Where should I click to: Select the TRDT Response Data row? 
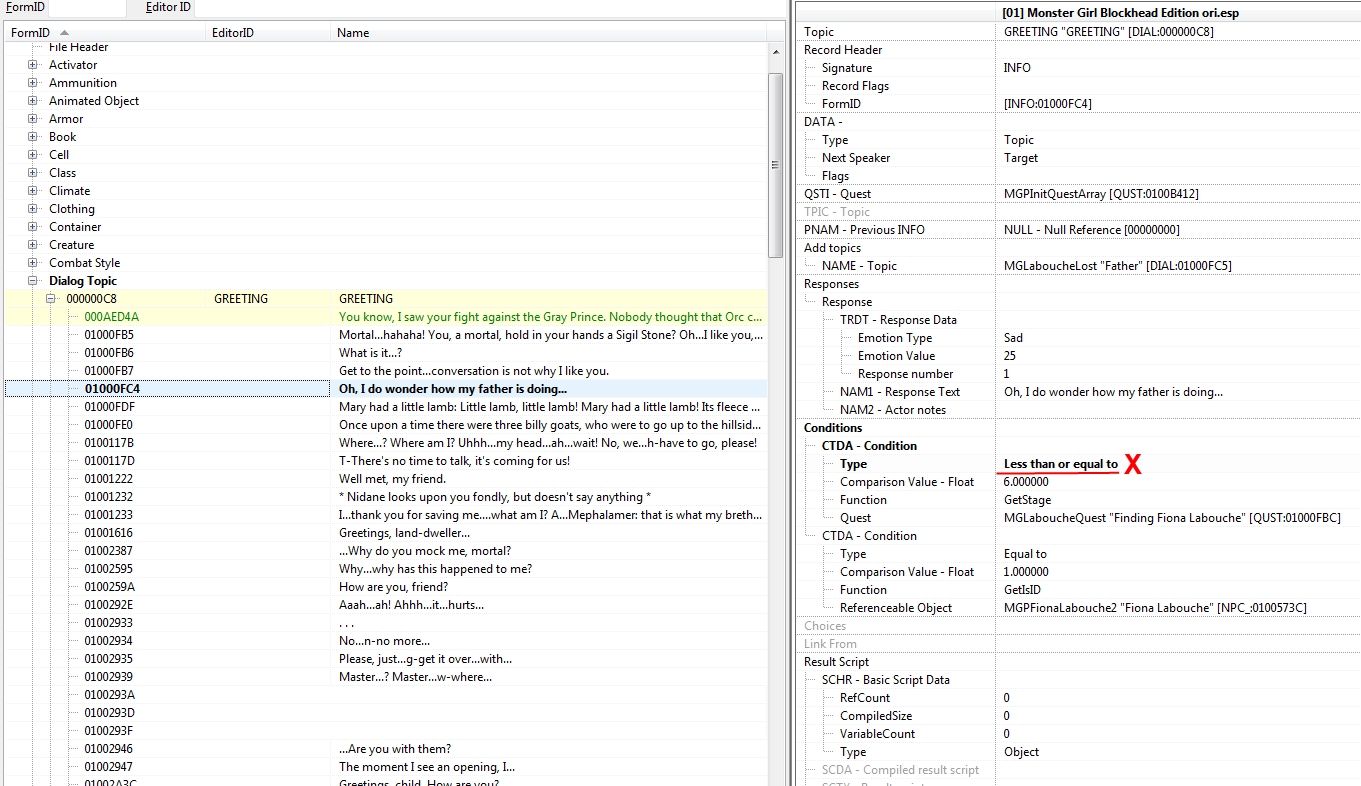[1078, 320]
